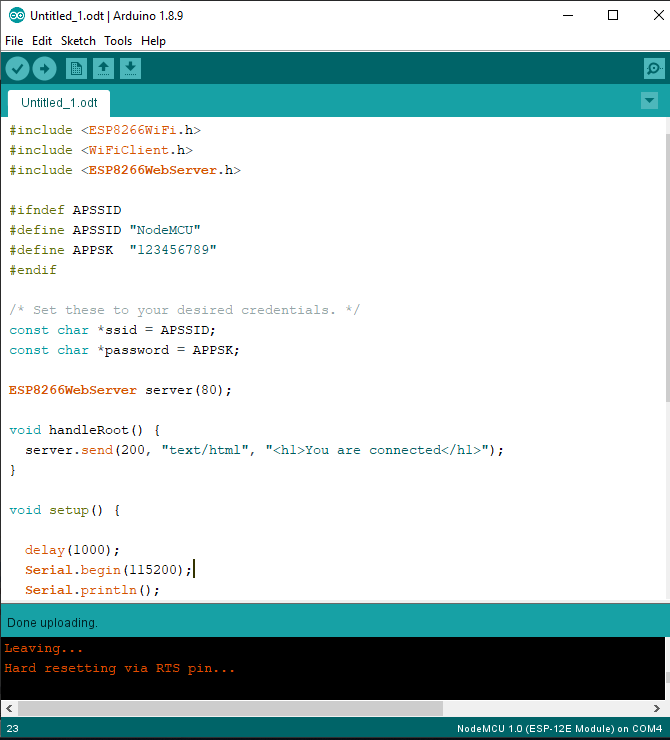This screenshot has height=740, width=670.
Task: Click the server(80) declaration line
Action: [x=120, y=390]
